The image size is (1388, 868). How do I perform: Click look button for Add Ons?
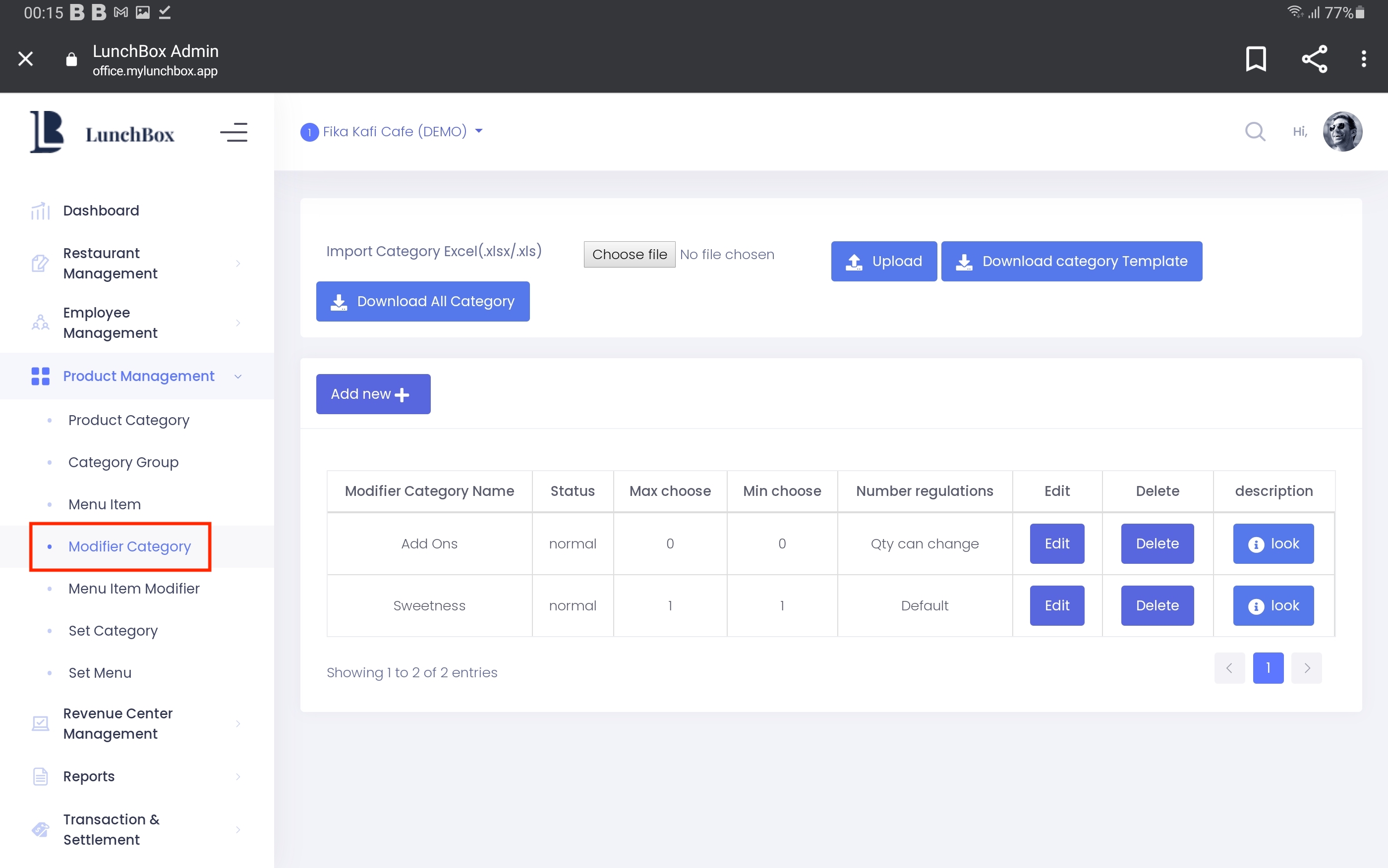coord(1272,543)
